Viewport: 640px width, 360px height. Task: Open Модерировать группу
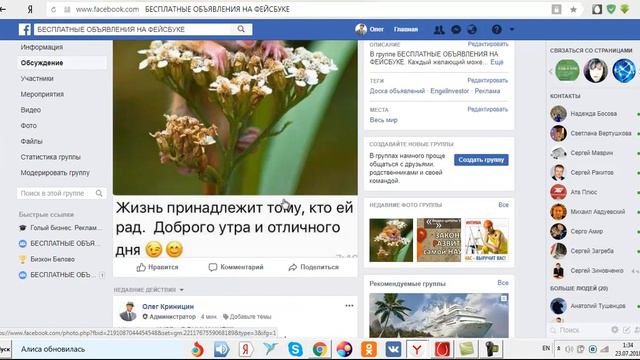pos(55,173)
